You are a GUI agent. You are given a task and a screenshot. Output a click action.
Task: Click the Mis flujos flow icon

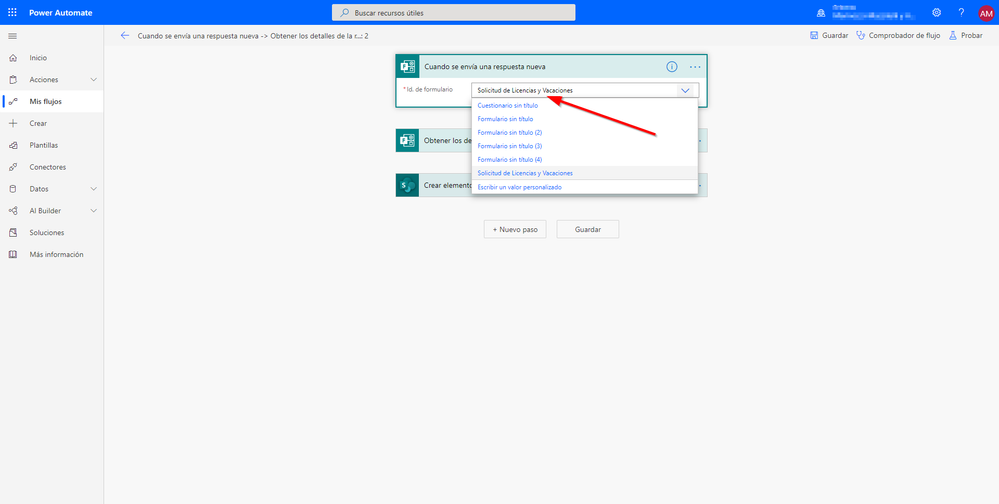coord(13,101)
